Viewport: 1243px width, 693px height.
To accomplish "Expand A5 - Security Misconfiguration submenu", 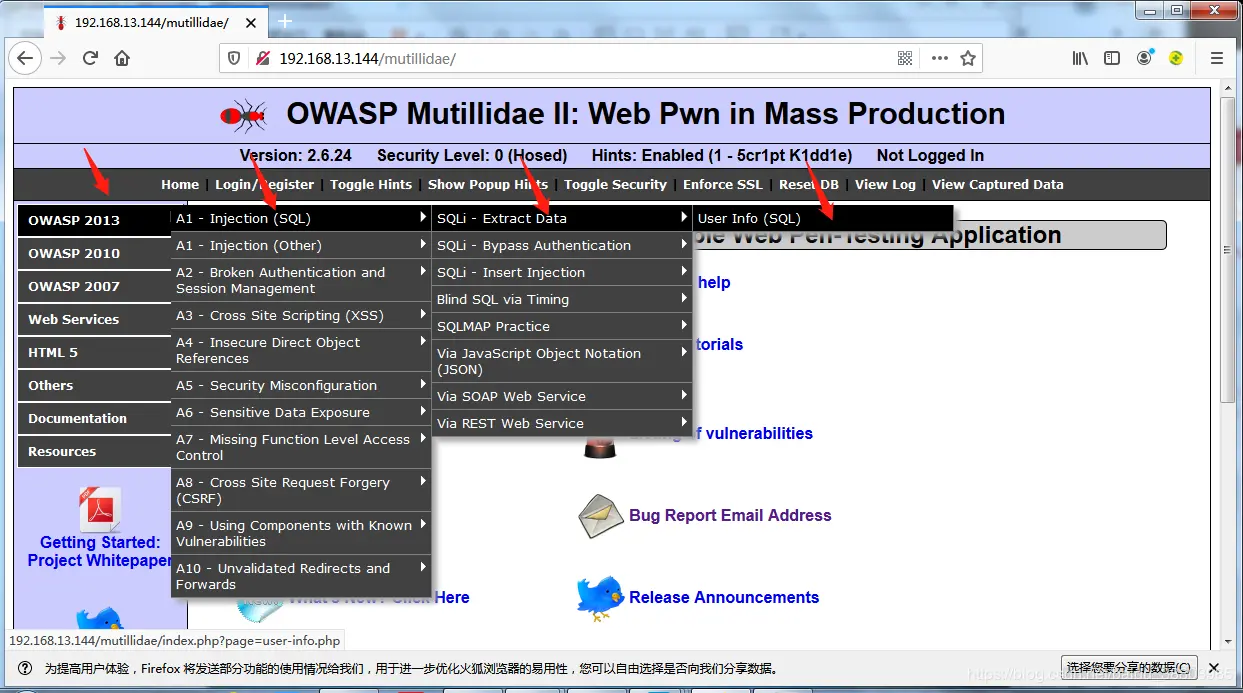I will [301, 385].
